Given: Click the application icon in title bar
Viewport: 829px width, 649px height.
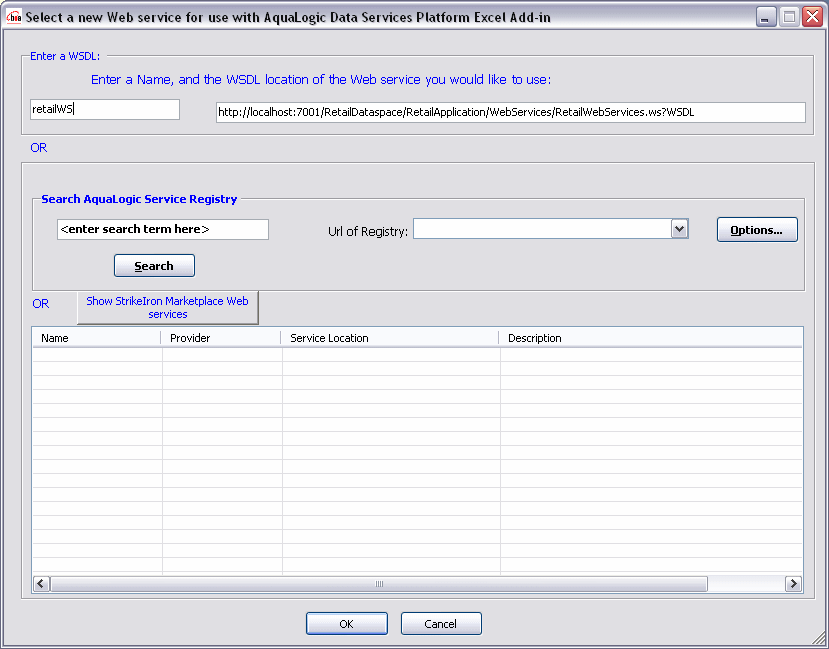Looking at the screenshot, I should tap(13, 17).
